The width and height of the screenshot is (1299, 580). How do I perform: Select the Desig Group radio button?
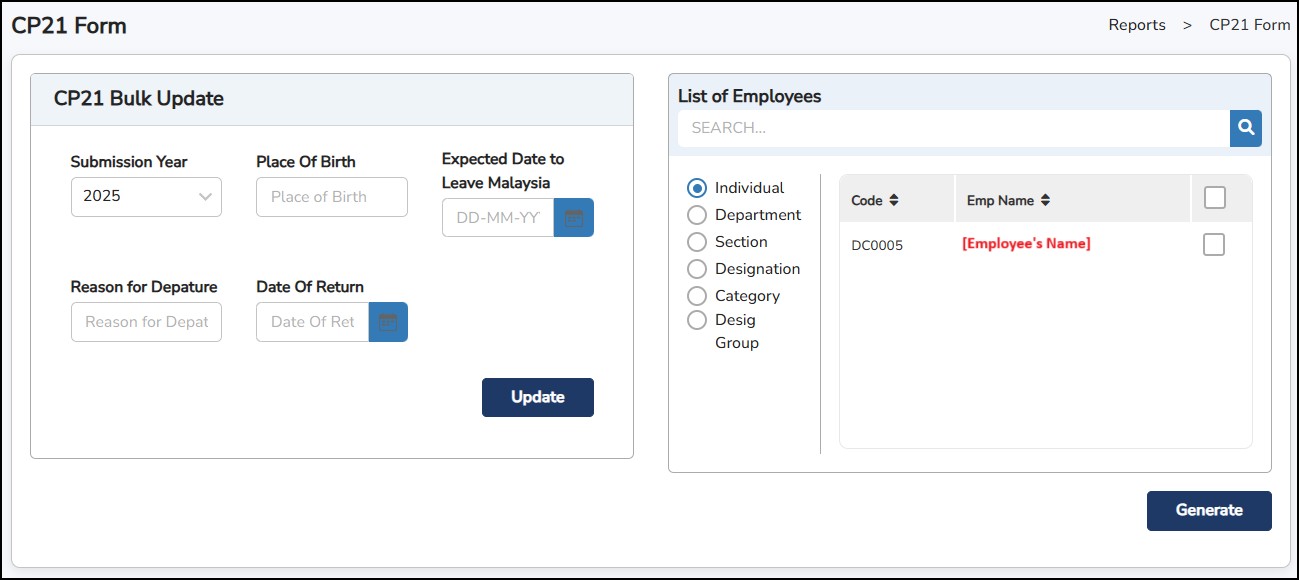coord(697,320)
